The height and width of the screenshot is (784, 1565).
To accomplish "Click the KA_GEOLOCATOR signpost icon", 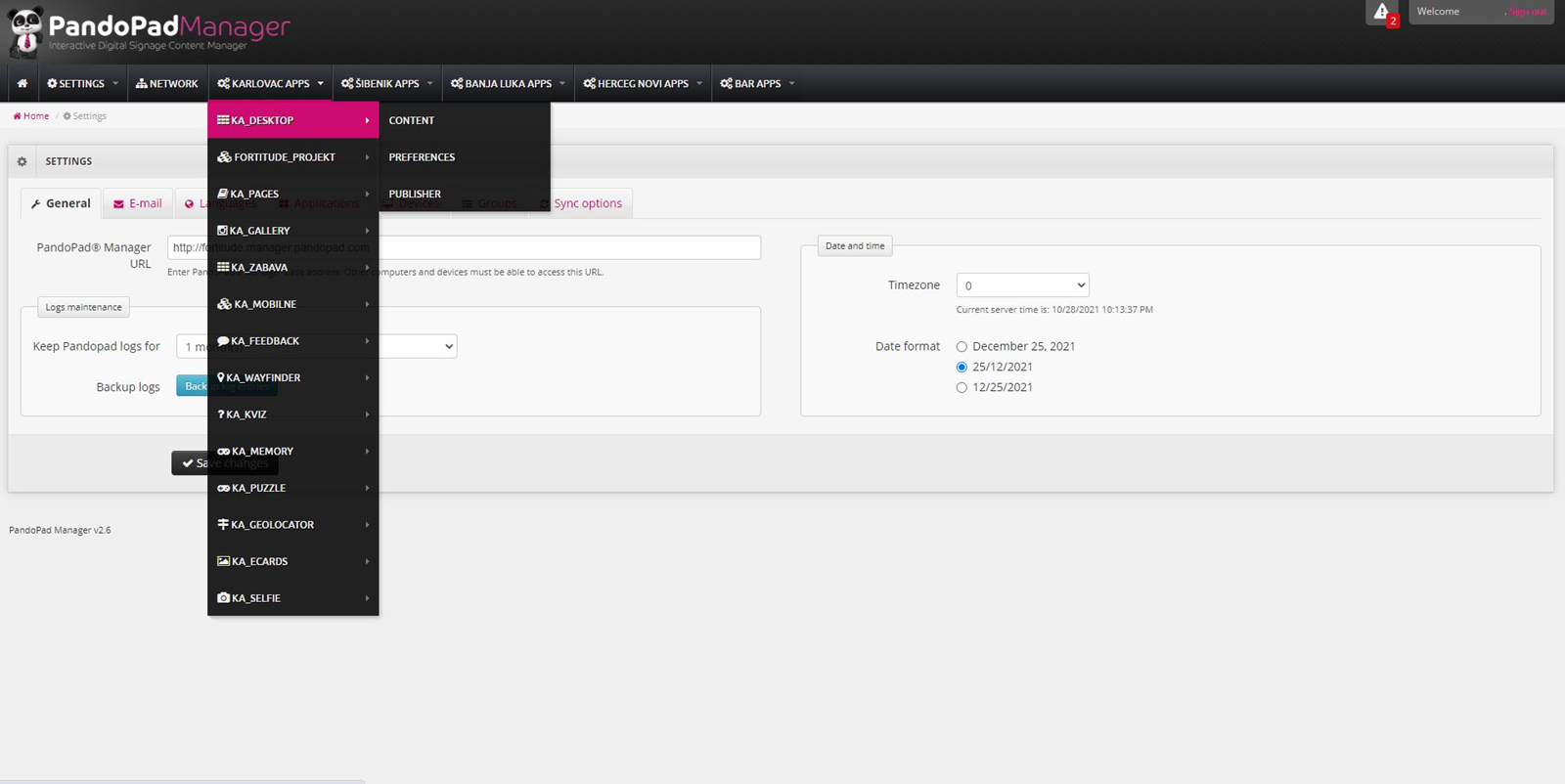I will tap(223, 525).
